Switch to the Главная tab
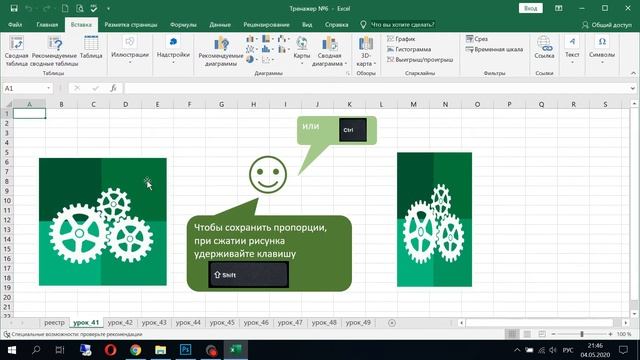Viewport: 640px width, 360px height. point(47,24)
